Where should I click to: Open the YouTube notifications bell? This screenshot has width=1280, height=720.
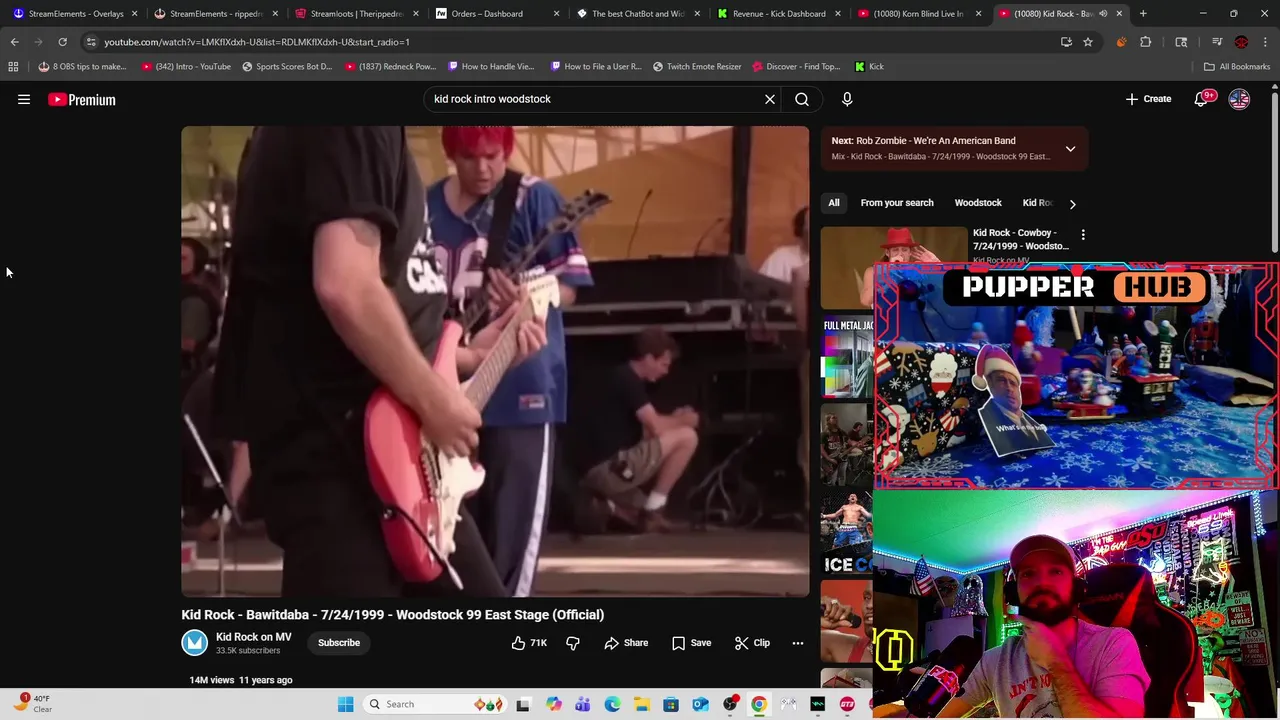(1201, 99)
